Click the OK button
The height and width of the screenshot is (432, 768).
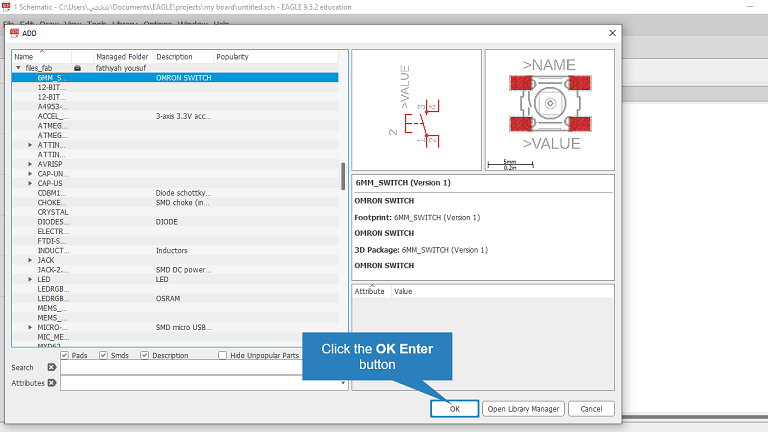tap(455, 409)
